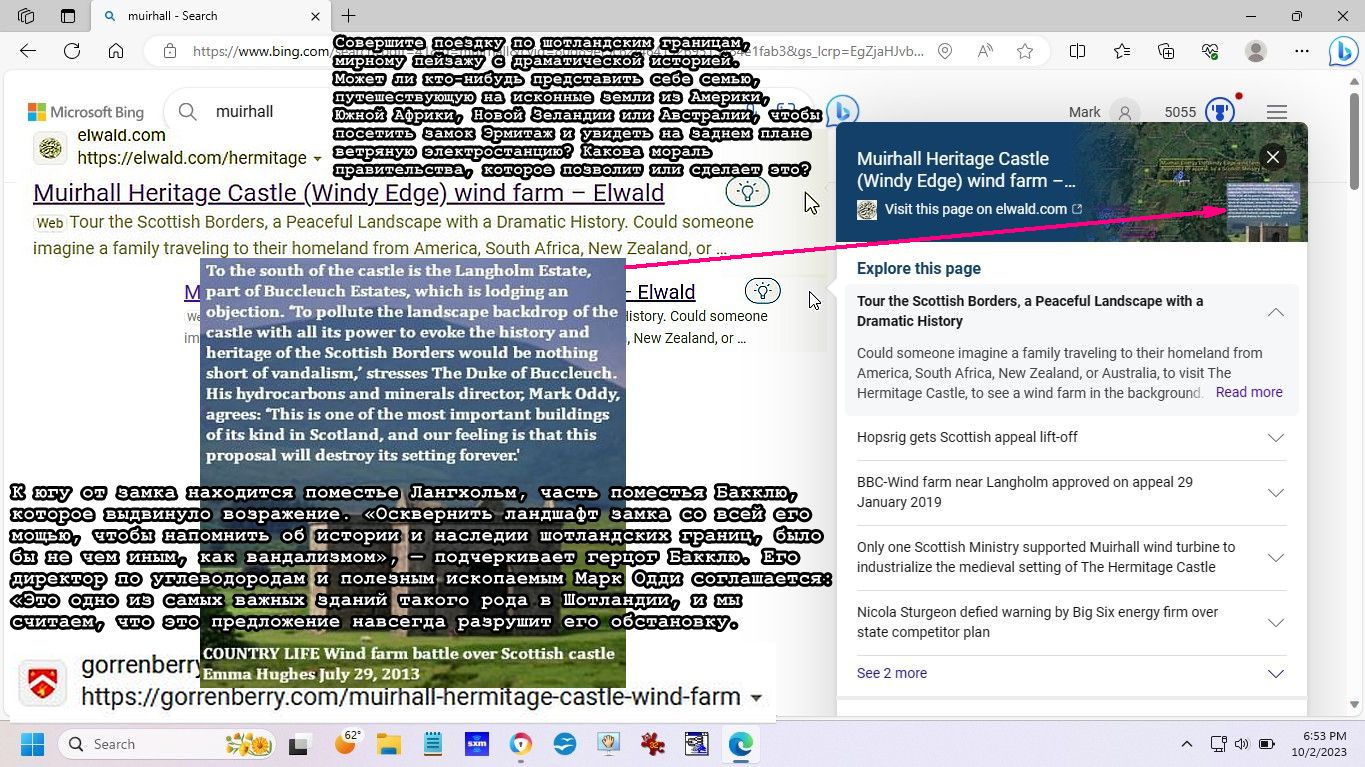The width and height of the screenshot is (1365, 767).
Task: Open Split screen view icon
Action: tap(1077, 51)
